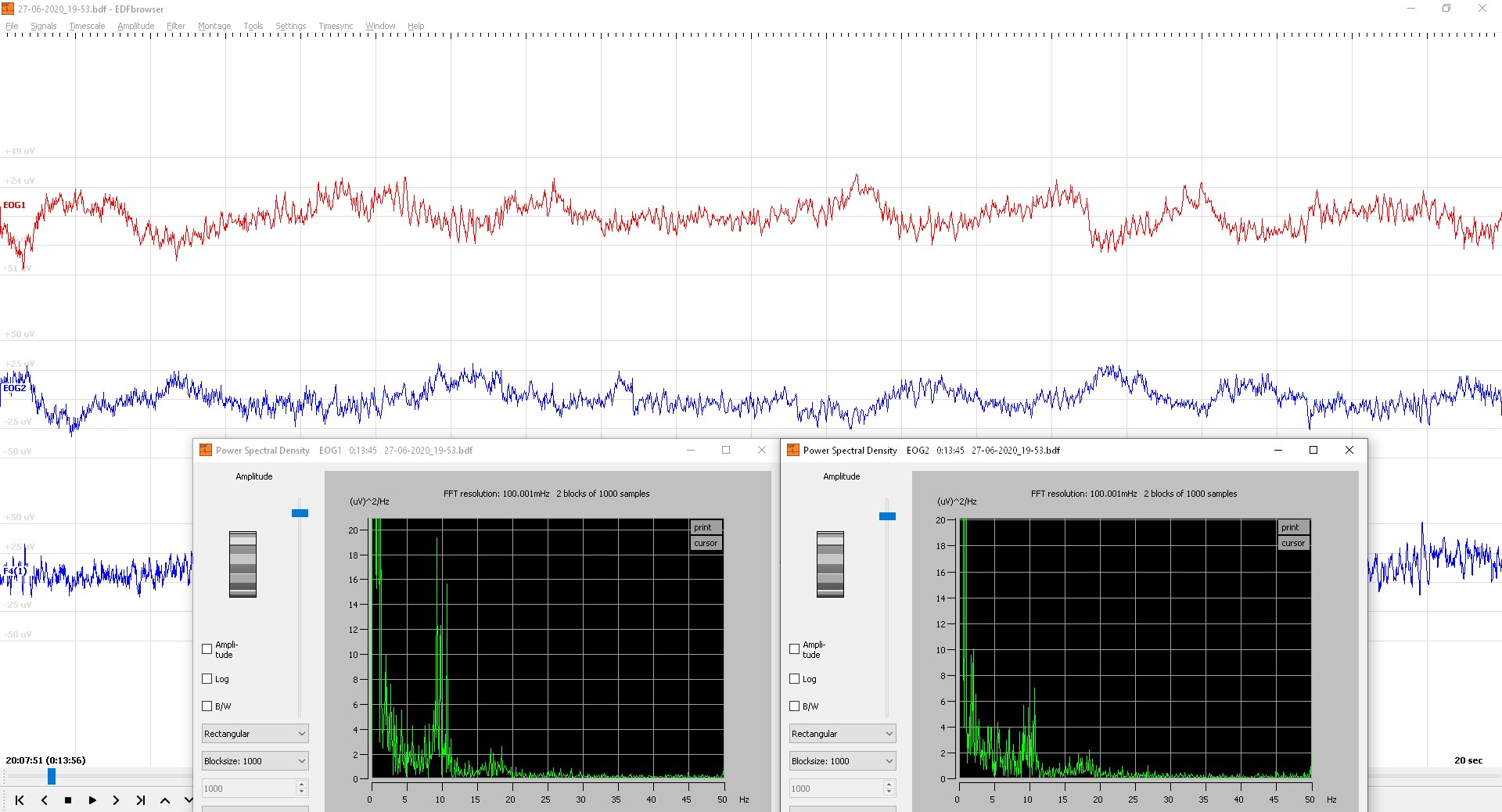Open the Window menu
Screen dimensions: 1502x812
(x=381, y=26)
